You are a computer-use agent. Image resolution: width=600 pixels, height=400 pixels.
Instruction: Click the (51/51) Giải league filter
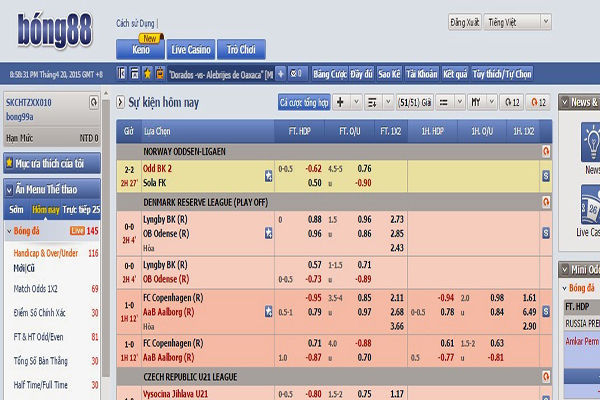click(414, 102)
